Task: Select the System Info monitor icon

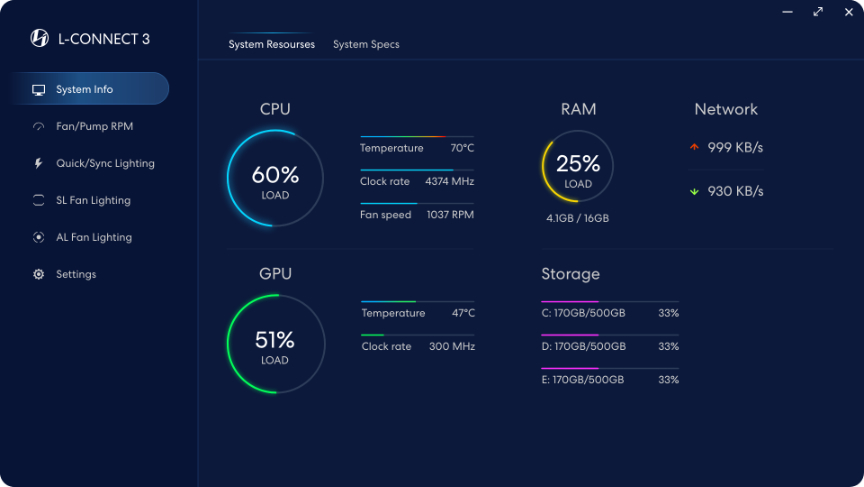Action: click(x=39, y=90)
